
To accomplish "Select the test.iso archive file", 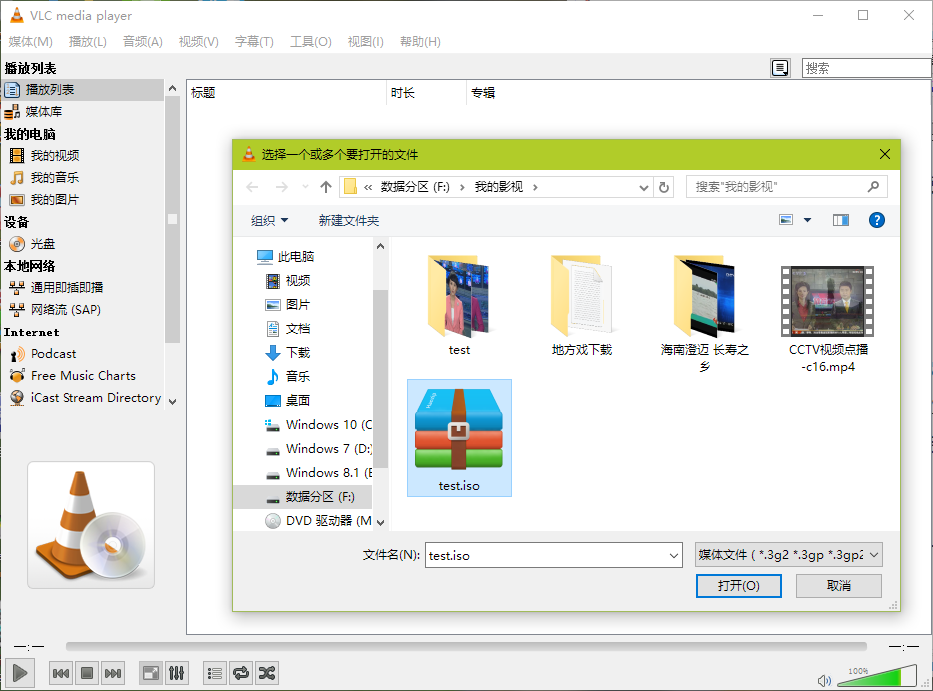I will (x=459, y=438).
